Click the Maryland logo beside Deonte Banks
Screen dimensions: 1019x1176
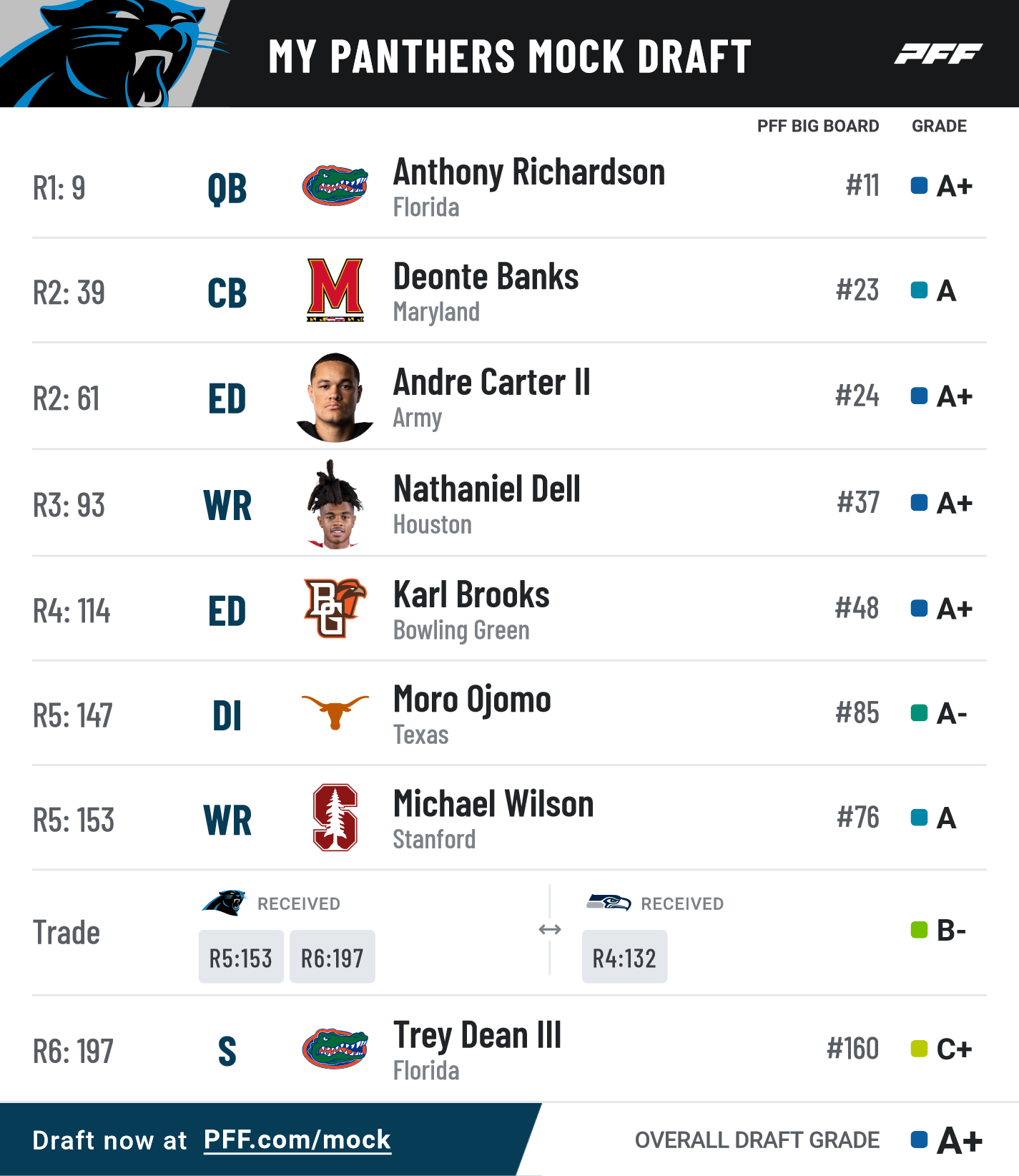(x=335, y=290)
